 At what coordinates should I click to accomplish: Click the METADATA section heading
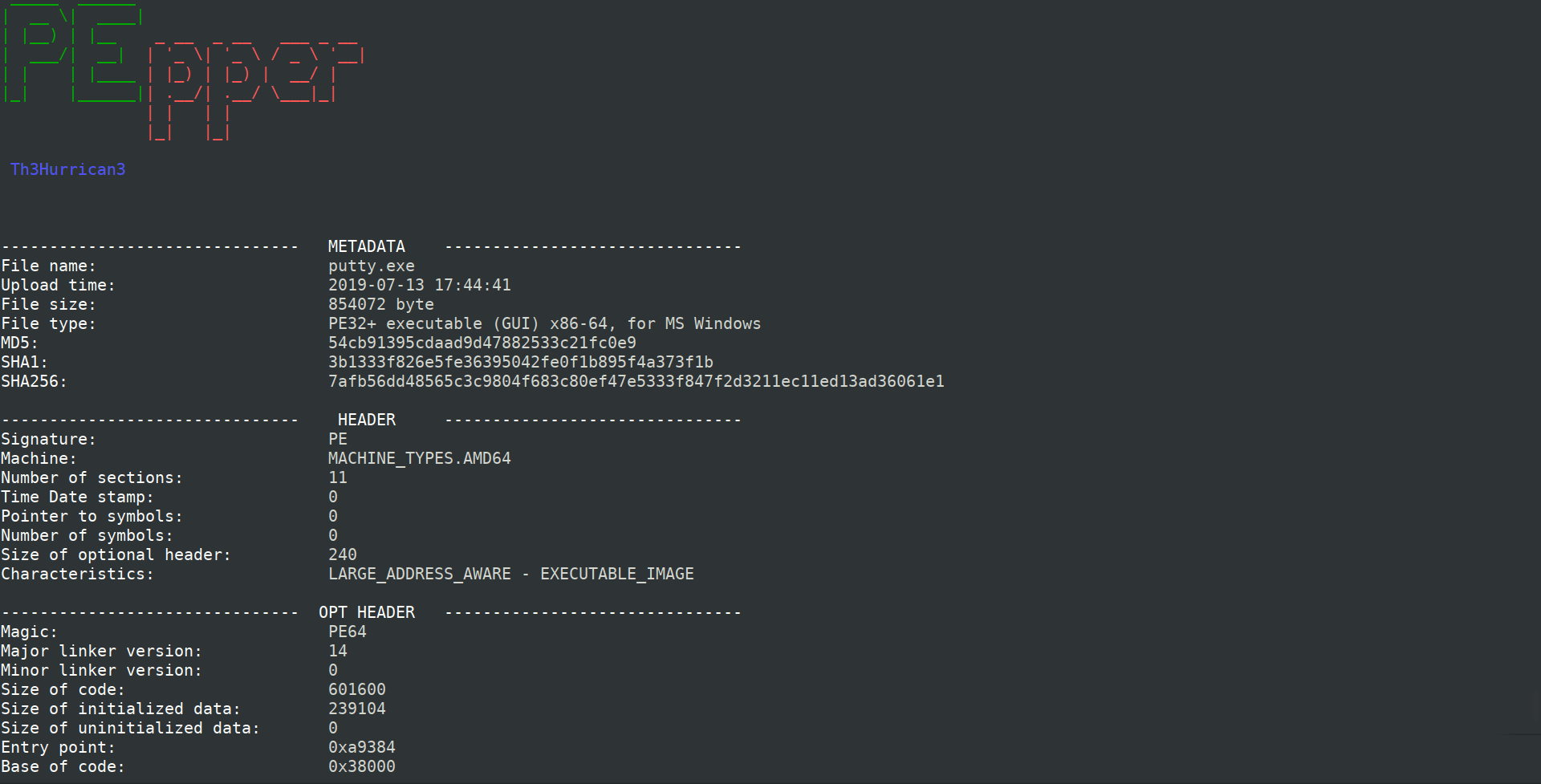pyautogui.click(x=367, y=246)
